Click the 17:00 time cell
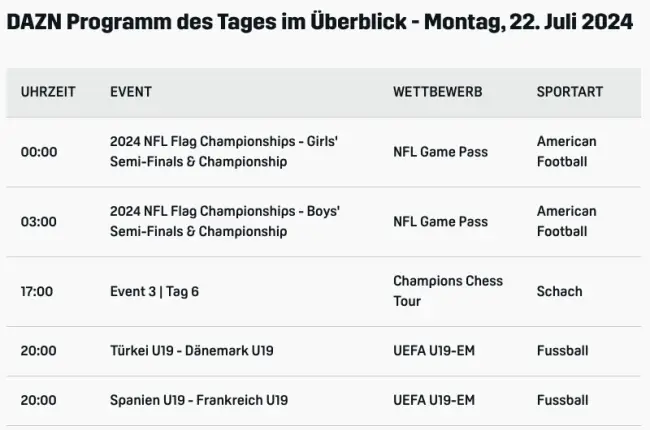 (37, 291)
